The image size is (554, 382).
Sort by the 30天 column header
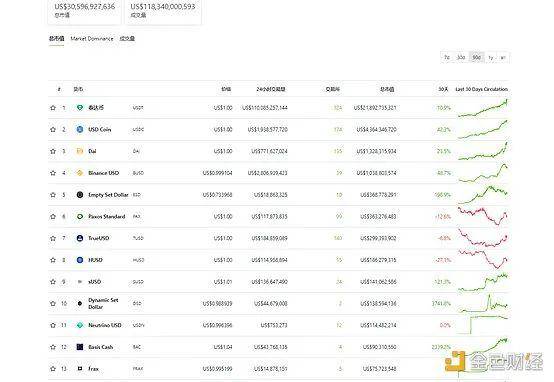443,89
